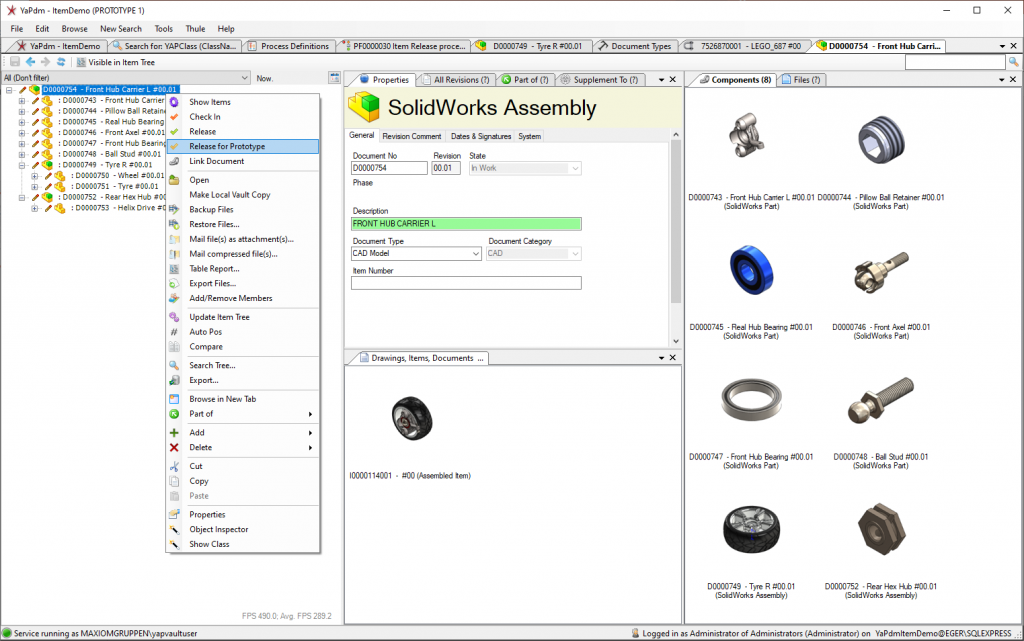The width and height of the screenshot is (1024, 641).
Task: Refresh the view with the sync arrows icon
Action: coord(61,62)
